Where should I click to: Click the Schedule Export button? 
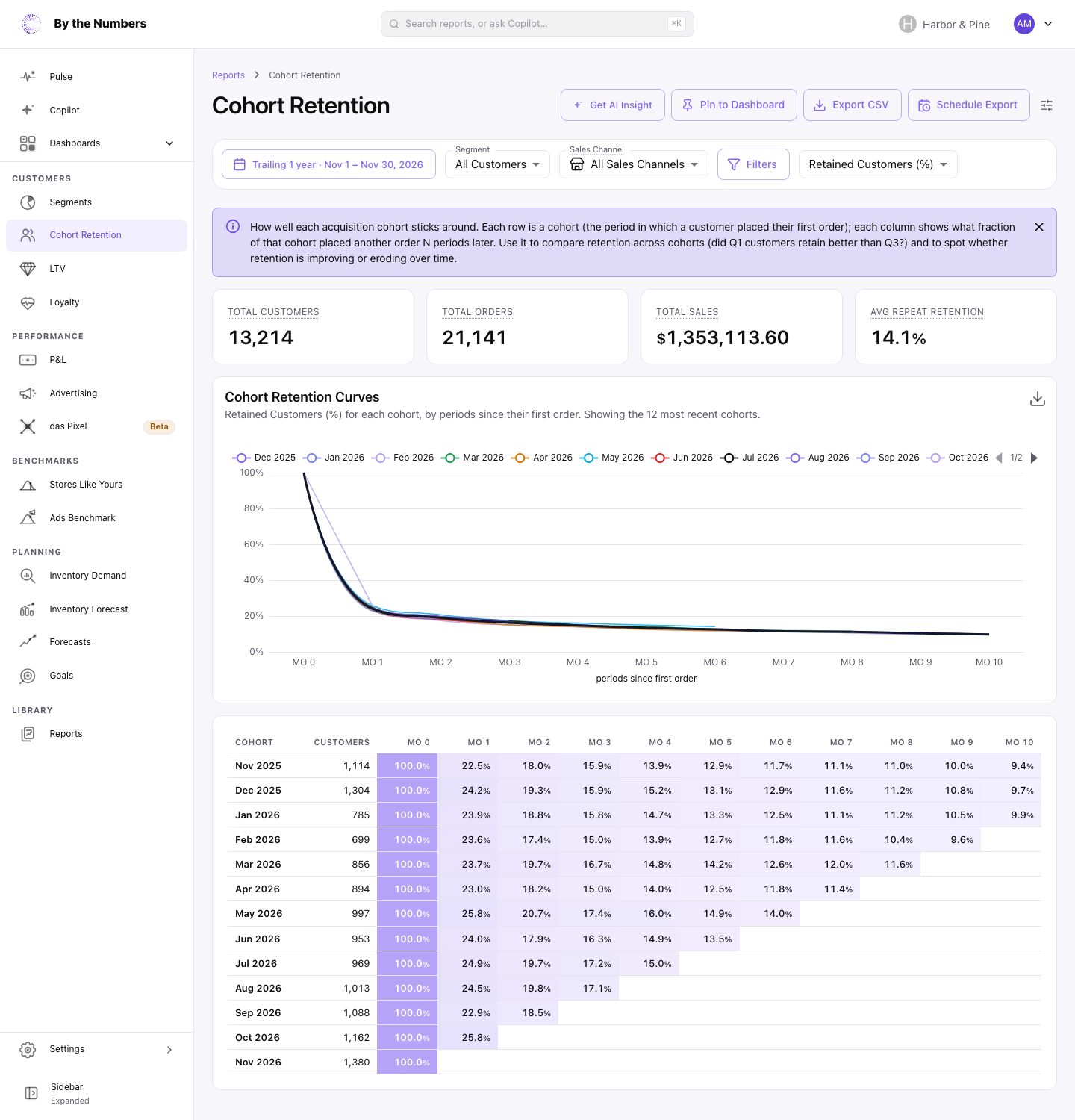pyautogui.click(x=969, y=105)
